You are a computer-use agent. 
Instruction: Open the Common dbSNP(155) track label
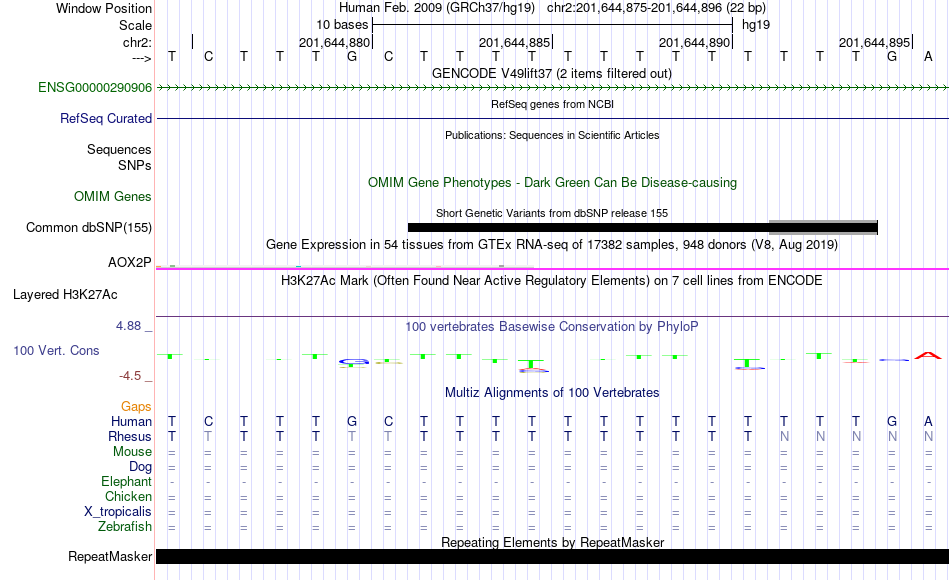tap(89, 227)
